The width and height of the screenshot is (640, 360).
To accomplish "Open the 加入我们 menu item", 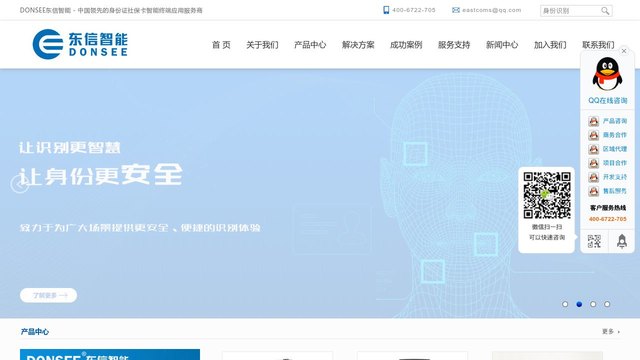I will pos(550,45).
